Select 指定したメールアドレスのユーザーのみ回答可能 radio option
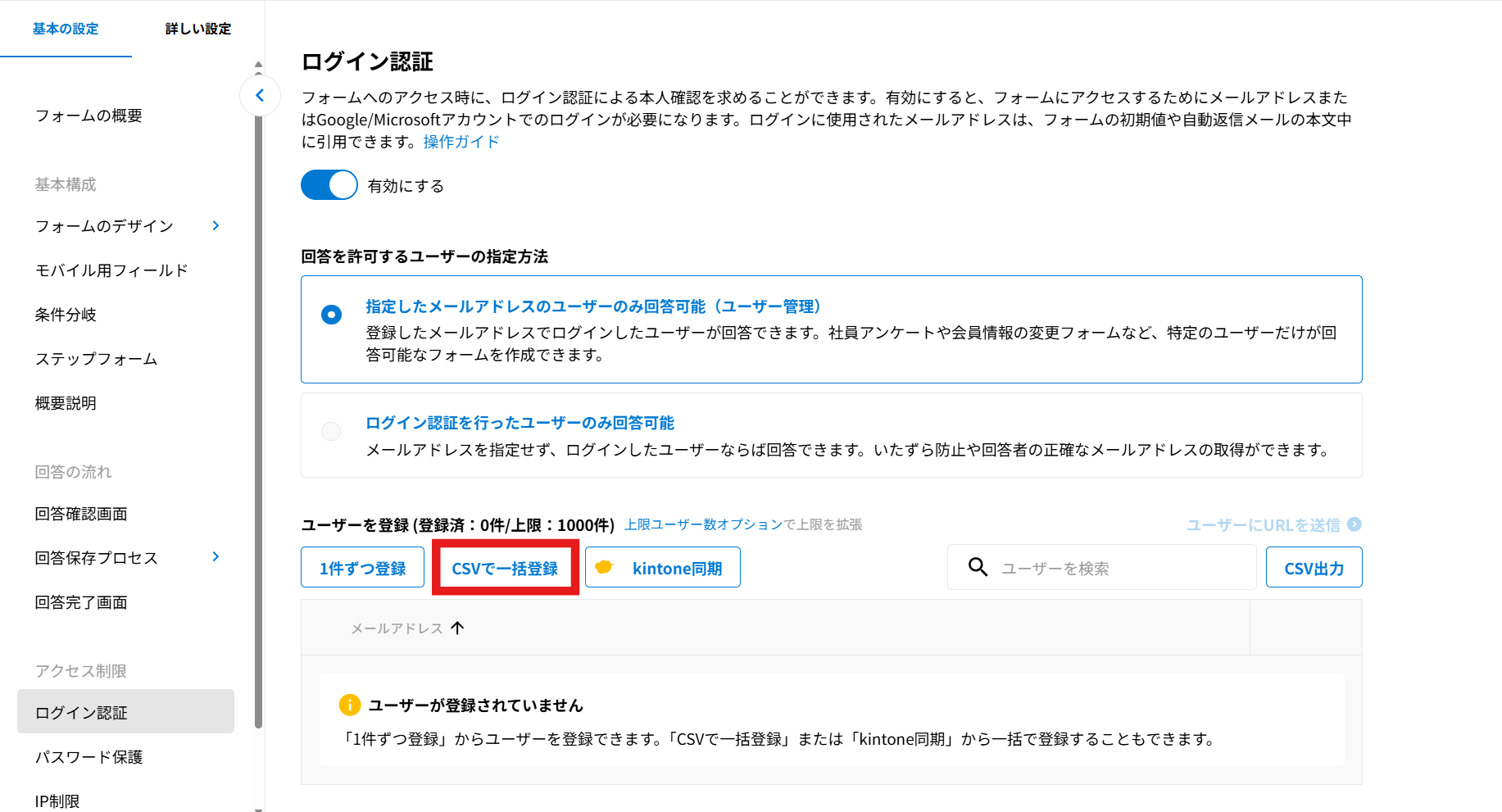Screen dimensions: 1502x812 (332, 315)
